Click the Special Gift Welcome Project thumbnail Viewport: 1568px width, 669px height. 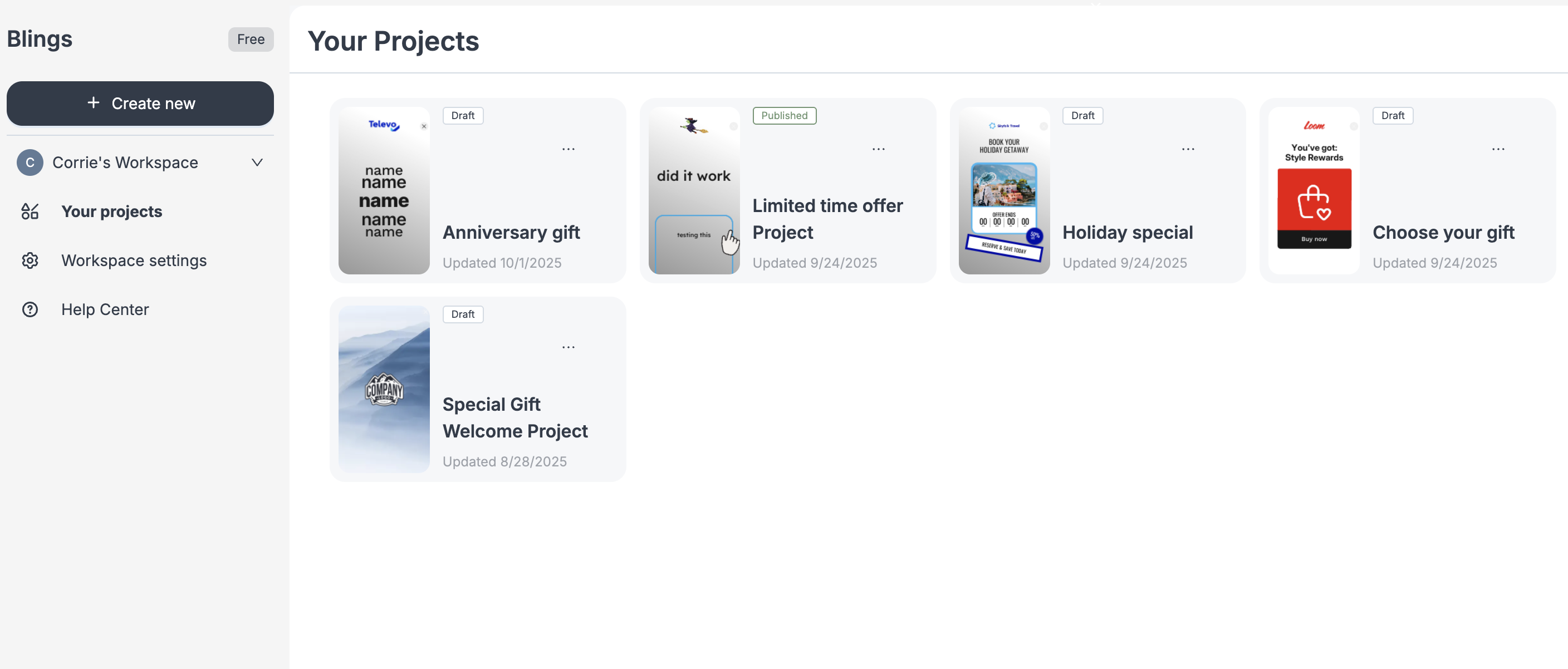pos(384,389)
